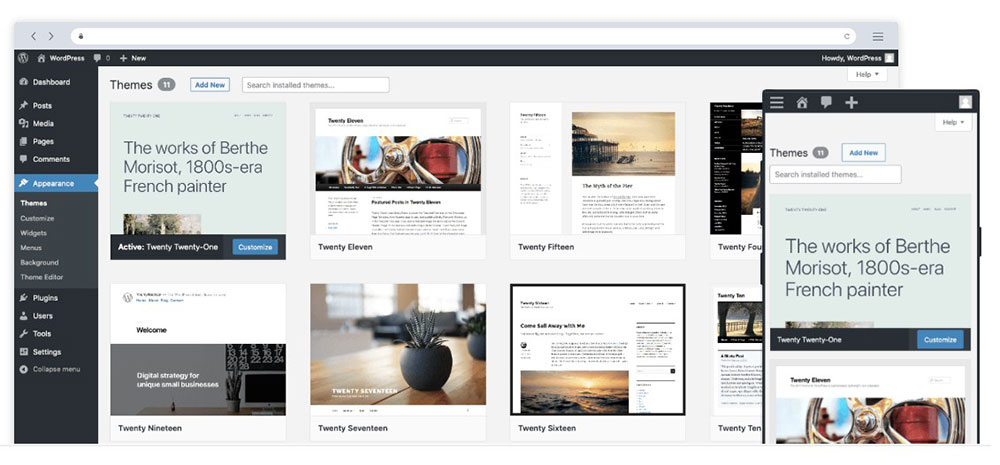This screenshot has height=465, width=1000.
Task: Open the Customize submenu link in sidebar
Action: click(x=37, y=218)
